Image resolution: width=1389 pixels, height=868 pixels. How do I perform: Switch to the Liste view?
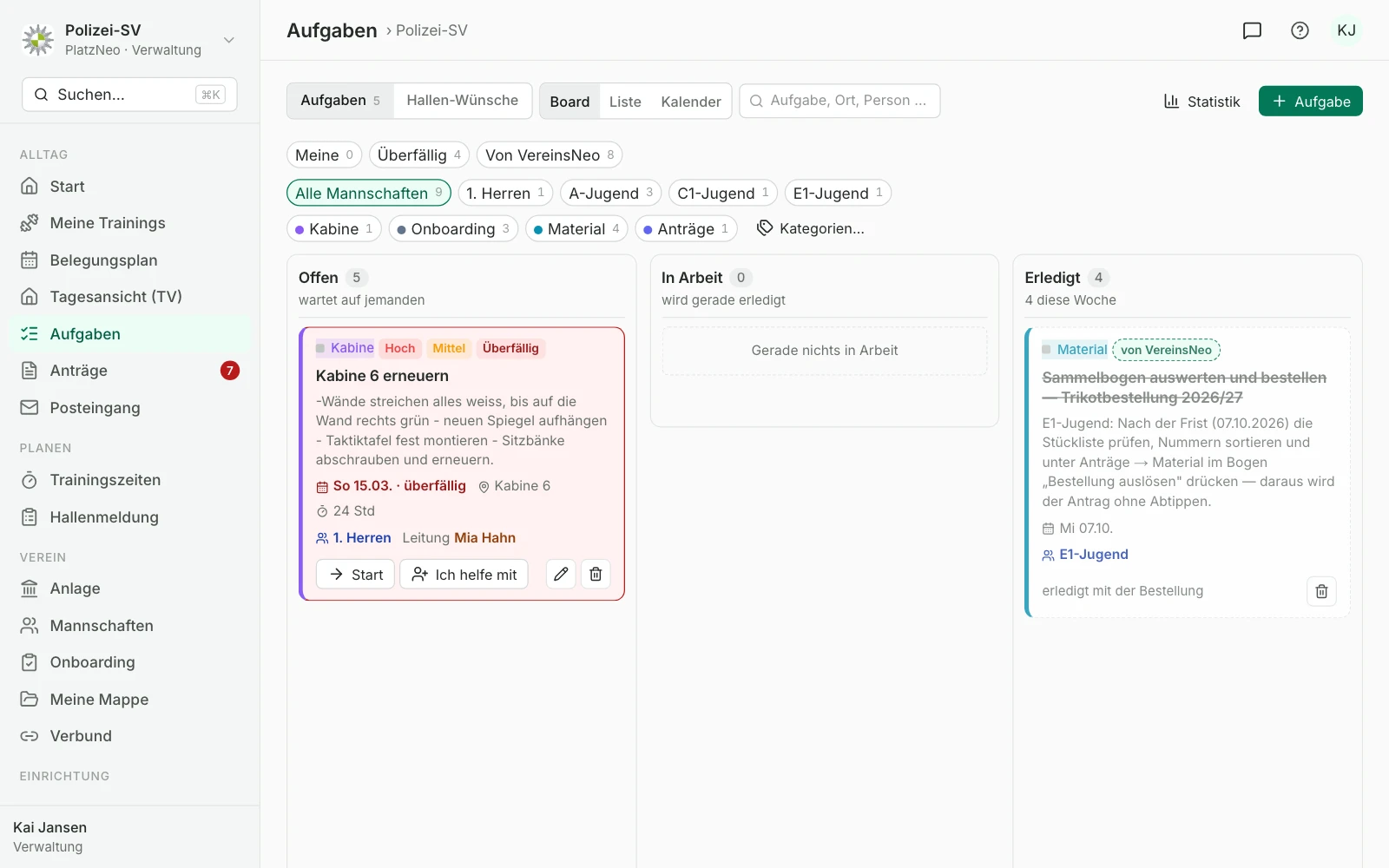tap(625, 102)
